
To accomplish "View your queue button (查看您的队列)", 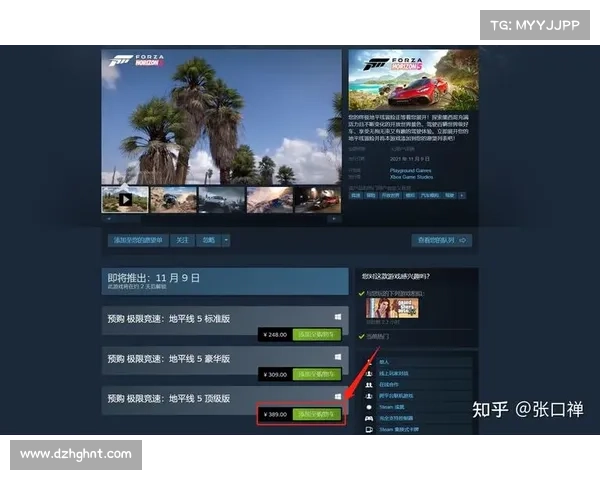I will tap(442, 240).
